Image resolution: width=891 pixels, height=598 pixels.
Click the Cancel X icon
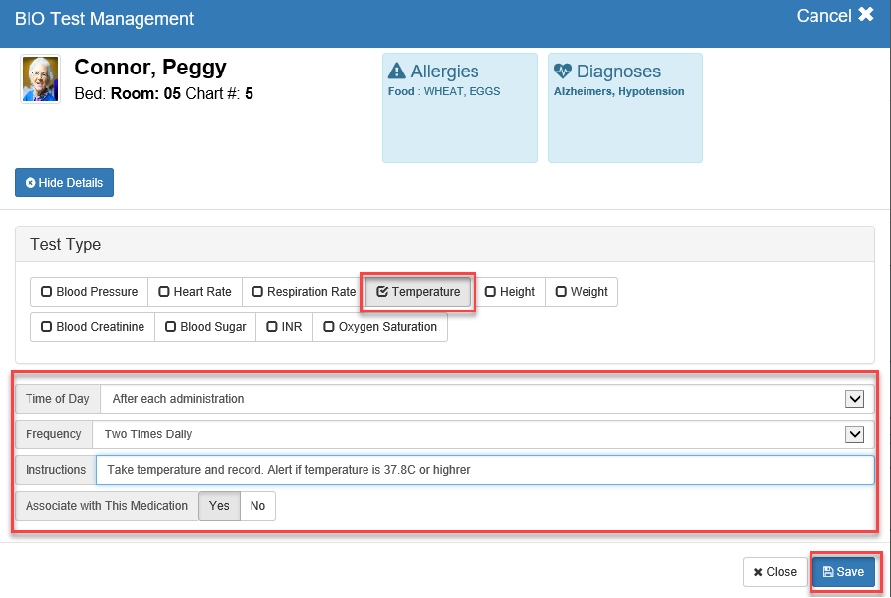click(x=866, y=16)
